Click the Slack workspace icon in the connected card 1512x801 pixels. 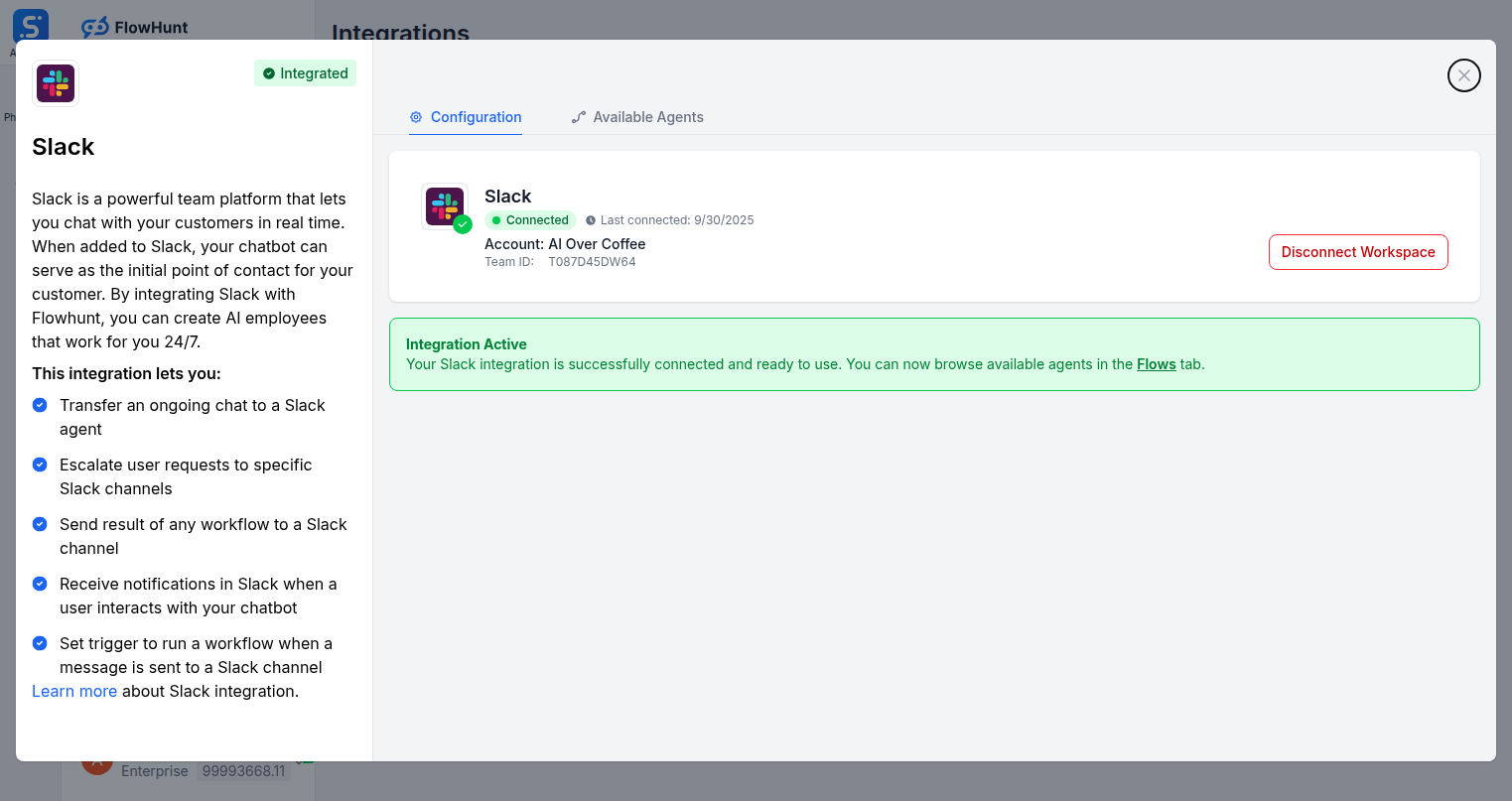click(x=444, y=205)
